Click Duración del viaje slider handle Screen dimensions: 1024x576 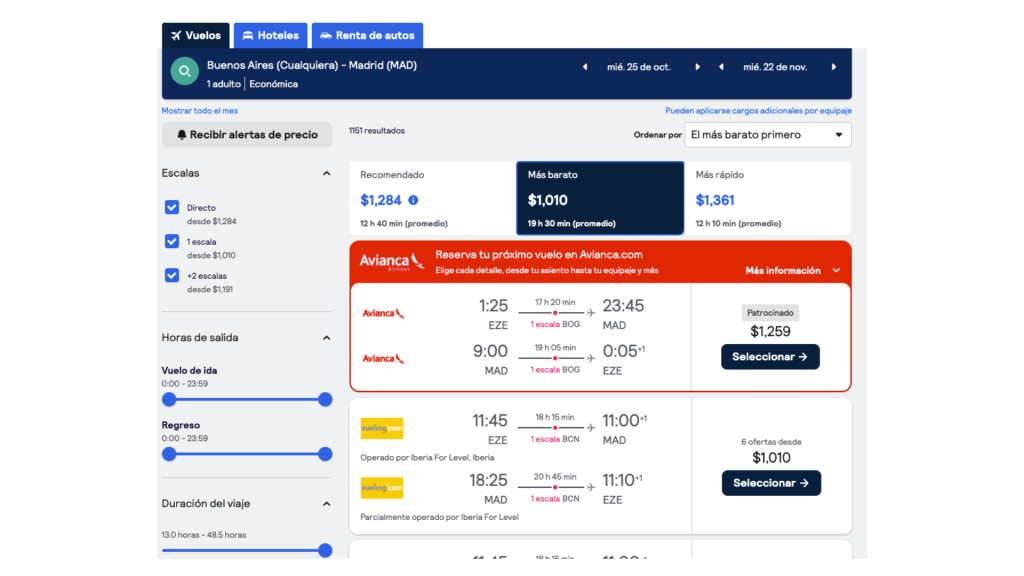coord(325,551)
